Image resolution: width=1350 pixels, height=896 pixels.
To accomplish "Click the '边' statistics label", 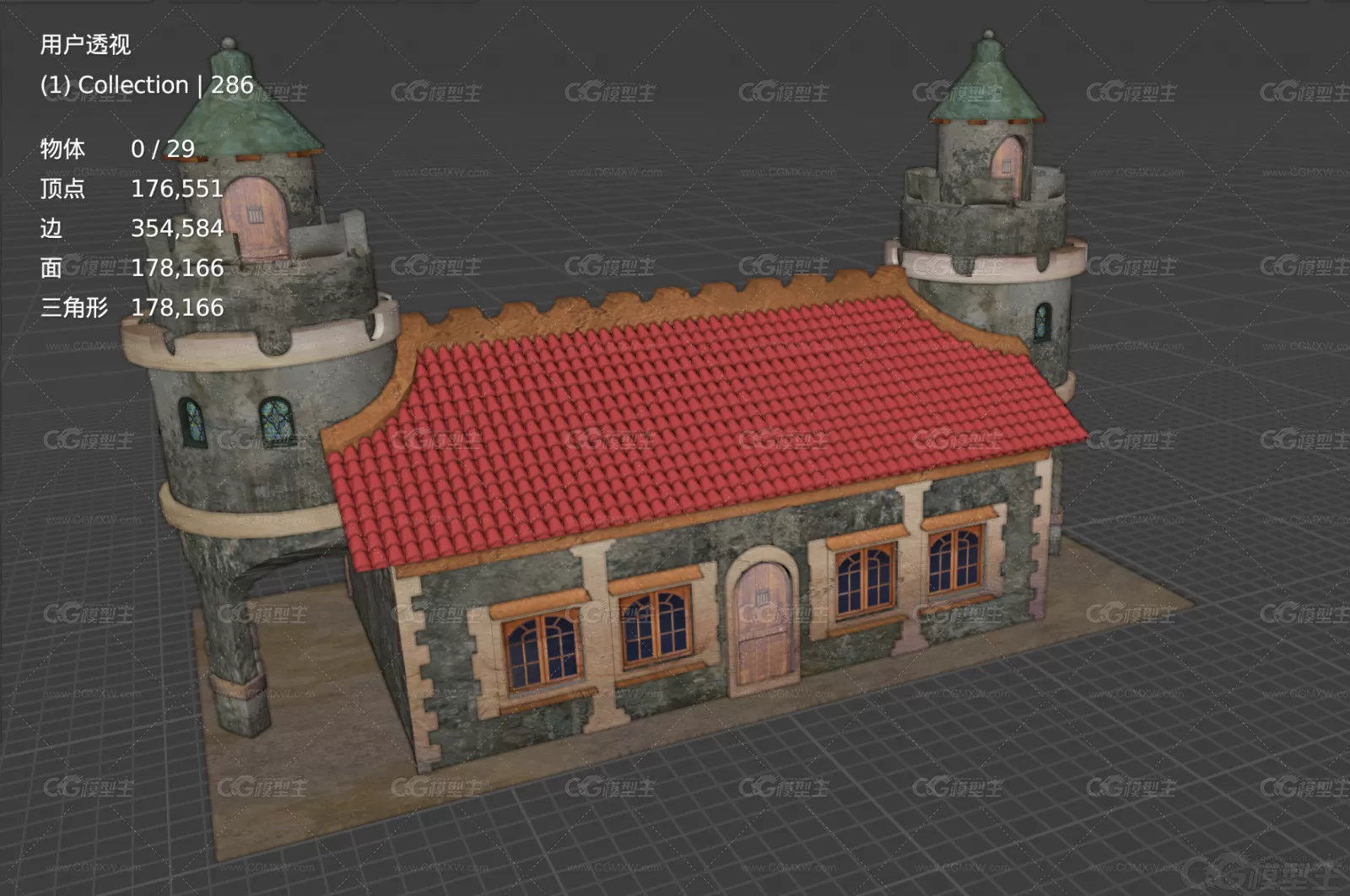I will point(51,228).
